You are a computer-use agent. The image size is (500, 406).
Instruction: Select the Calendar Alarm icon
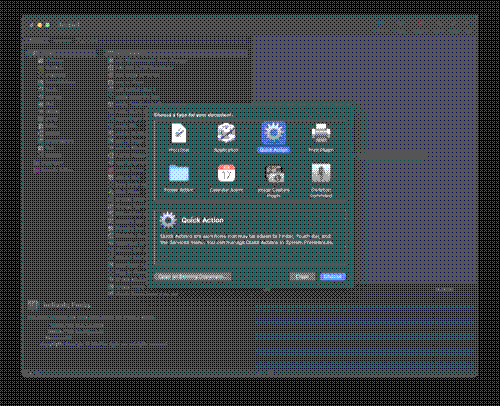226,173
